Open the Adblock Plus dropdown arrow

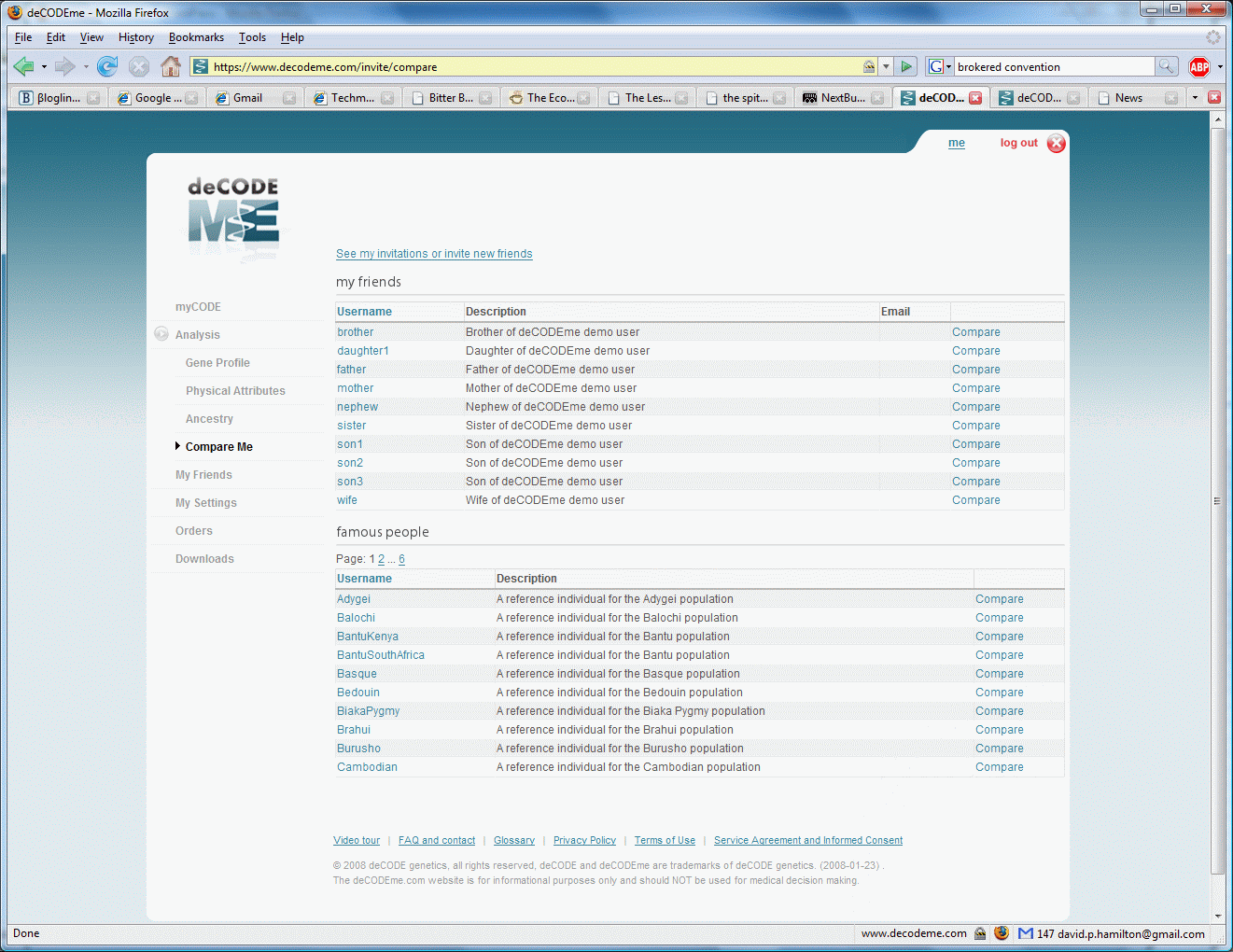point(1220,67)
